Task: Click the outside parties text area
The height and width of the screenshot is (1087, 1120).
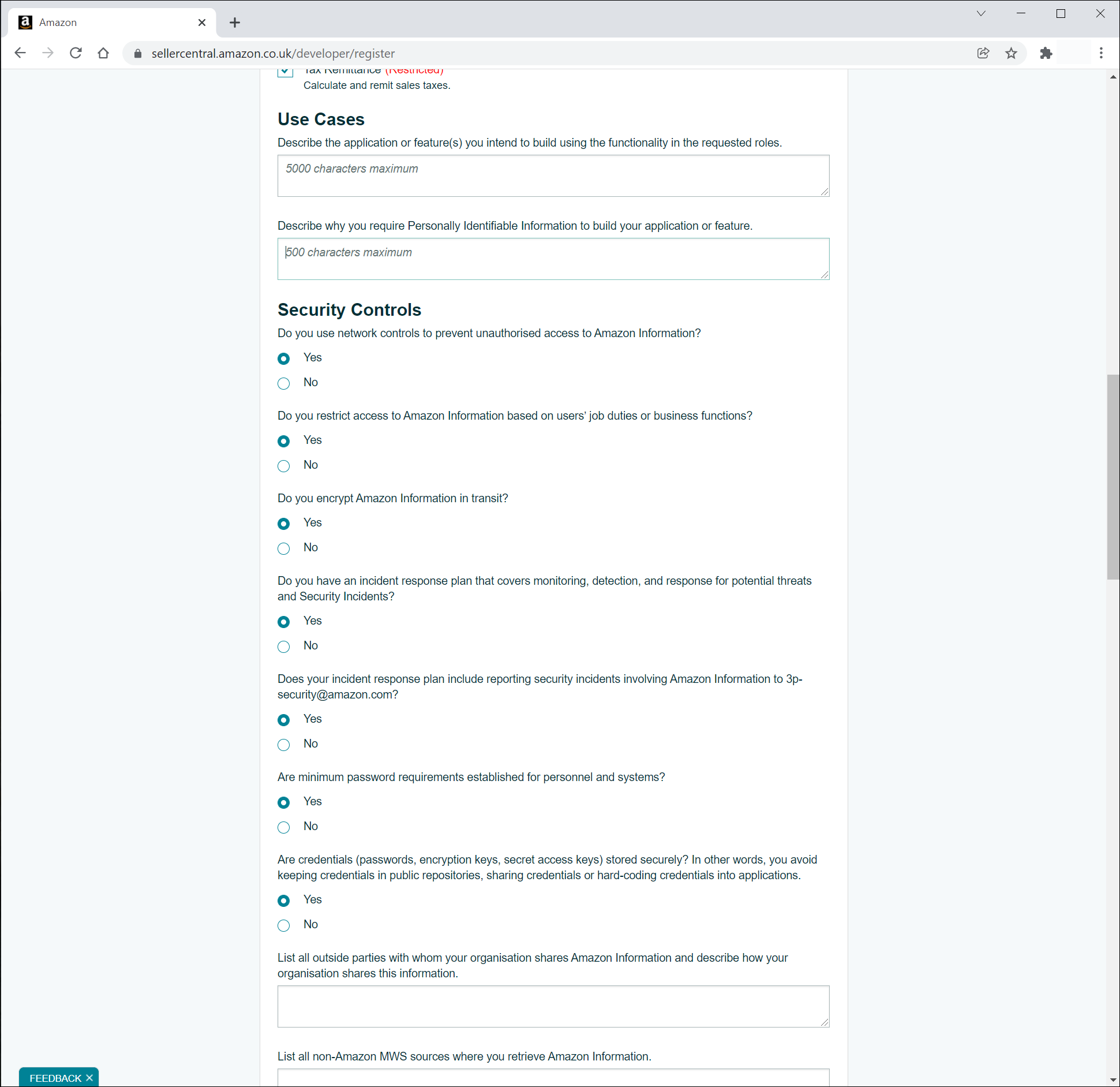Action: 553,1006
